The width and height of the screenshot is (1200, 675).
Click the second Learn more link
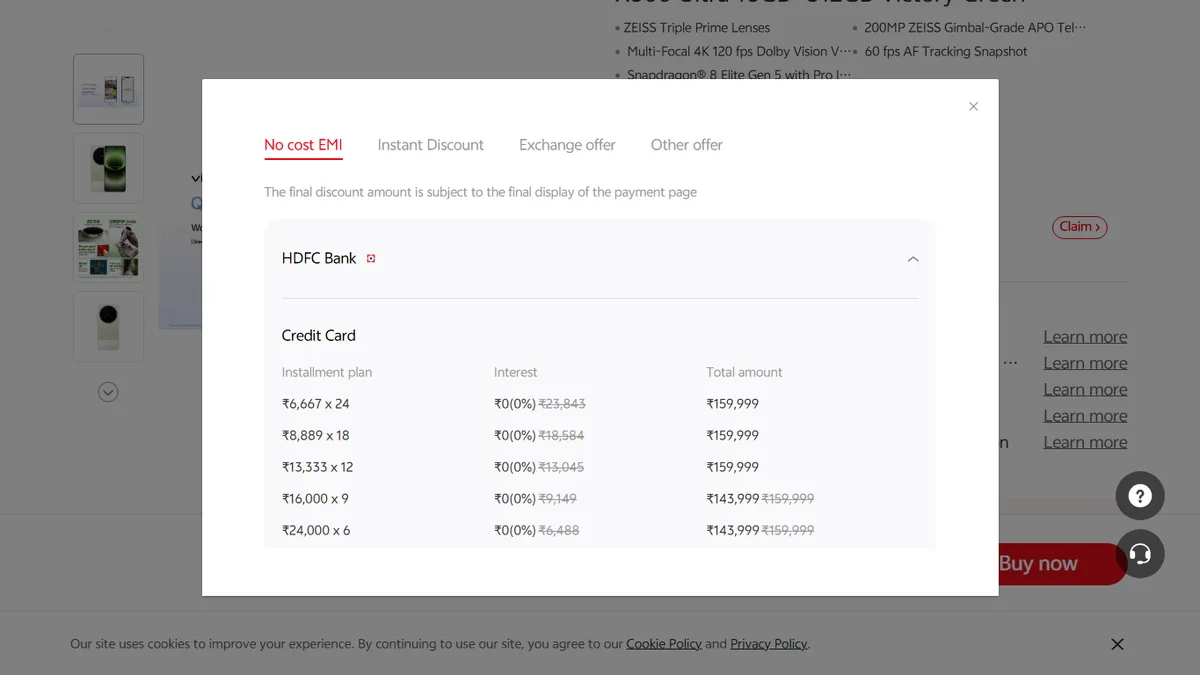pyautogui.click(x=1085, y=363)
